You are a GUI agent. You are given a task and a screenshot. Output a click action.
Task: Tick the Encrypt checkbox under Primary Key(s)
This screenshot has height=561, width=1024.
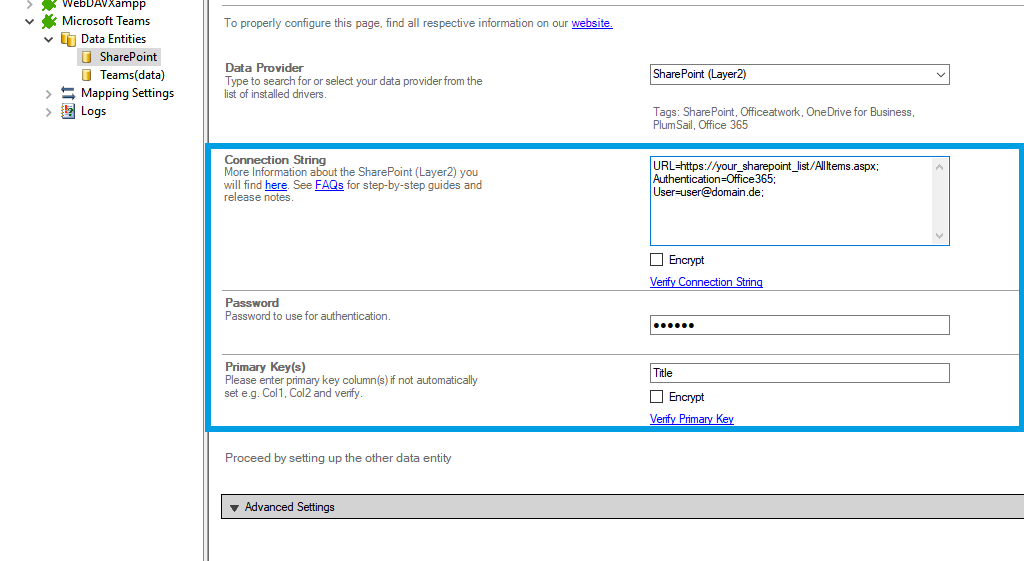click(x=657, y=397)
